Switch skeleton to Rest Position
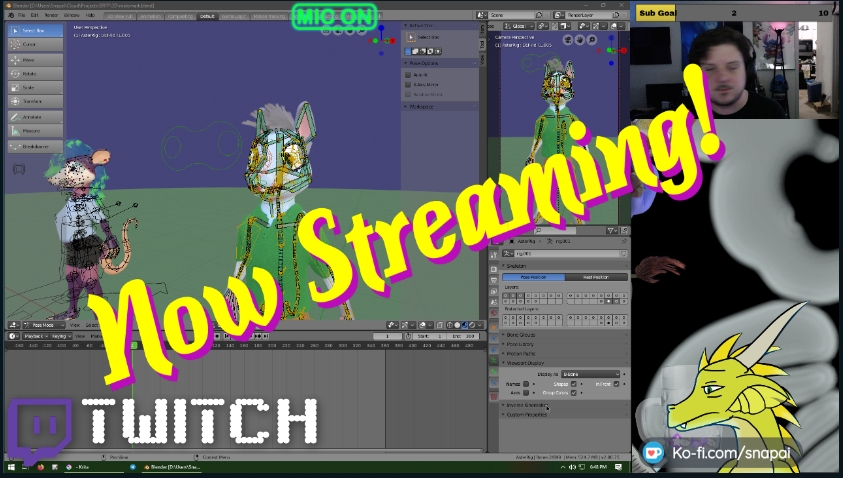The image size is (843, 478). point(596,277)
